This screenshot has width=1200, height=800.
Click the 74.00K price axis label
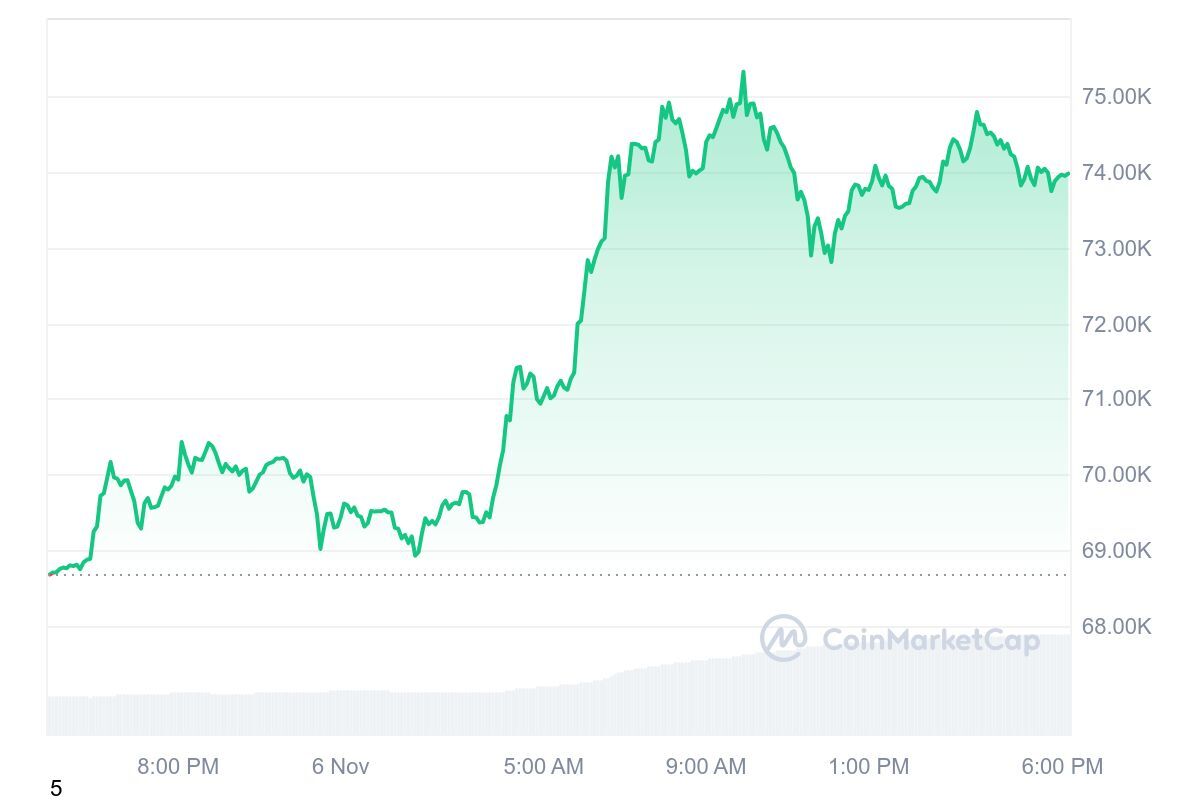[1116, 173]
